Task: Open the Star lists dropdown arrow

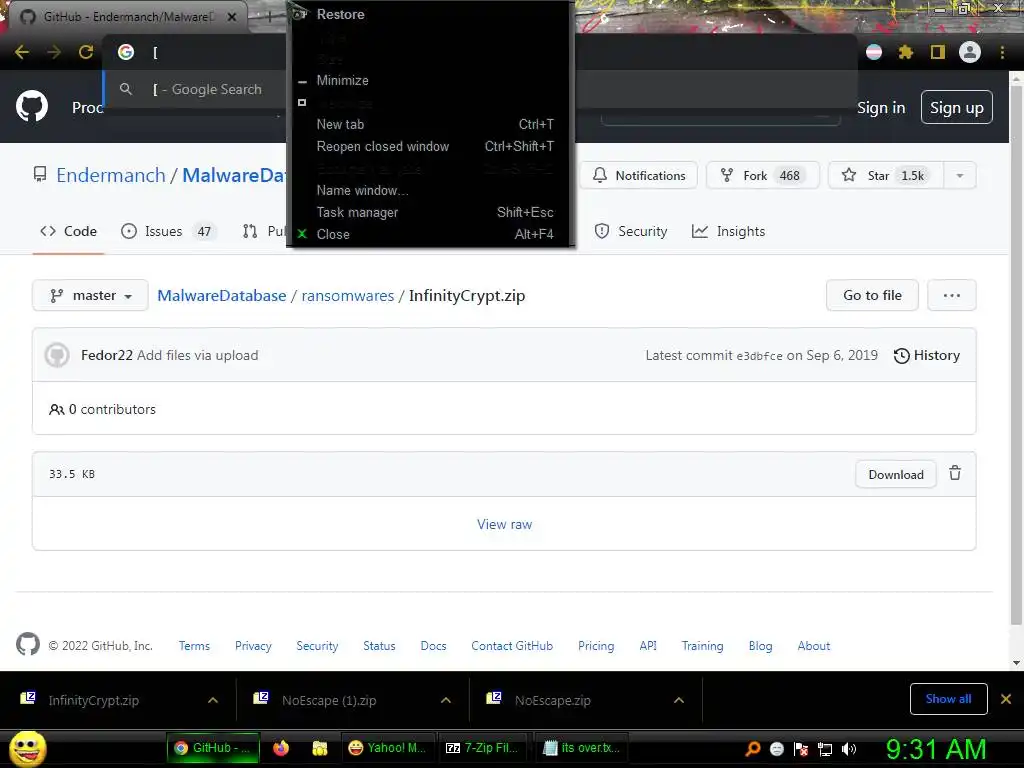Action: (960, 176)
